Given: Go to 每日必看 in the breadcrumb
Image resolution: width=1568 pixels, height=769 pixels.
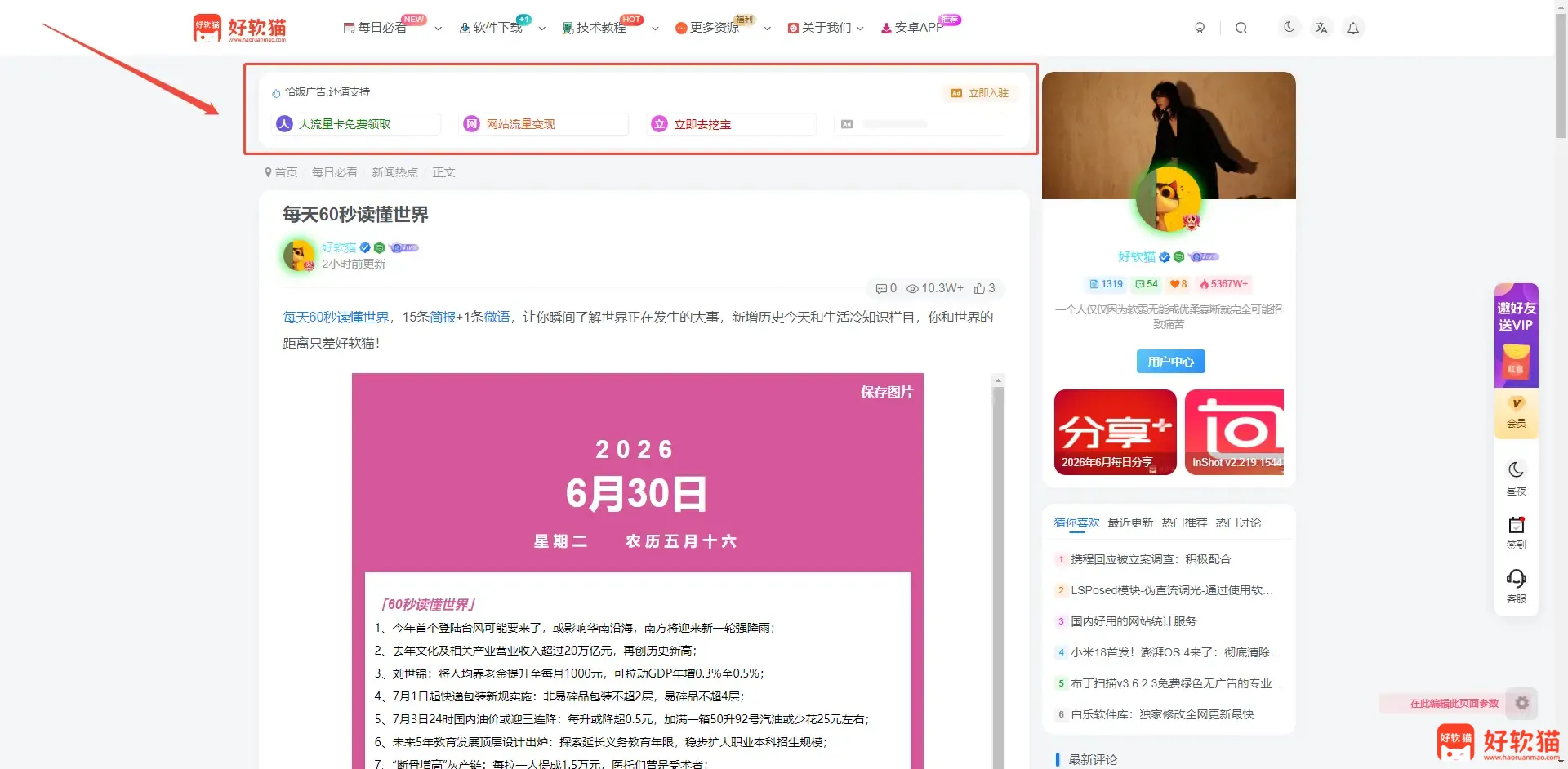Looking at the screenshot, I should (335, 172).
